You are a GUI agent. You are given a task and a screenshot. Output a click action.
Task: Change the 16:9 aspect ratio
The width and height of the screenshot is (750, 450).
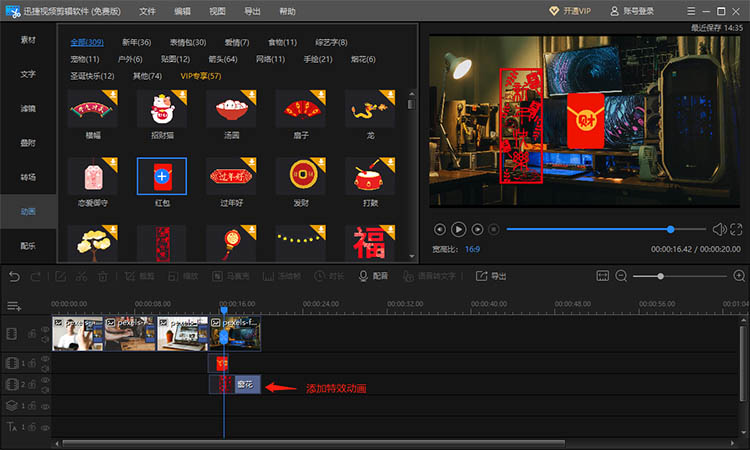[x=472, y=249]
